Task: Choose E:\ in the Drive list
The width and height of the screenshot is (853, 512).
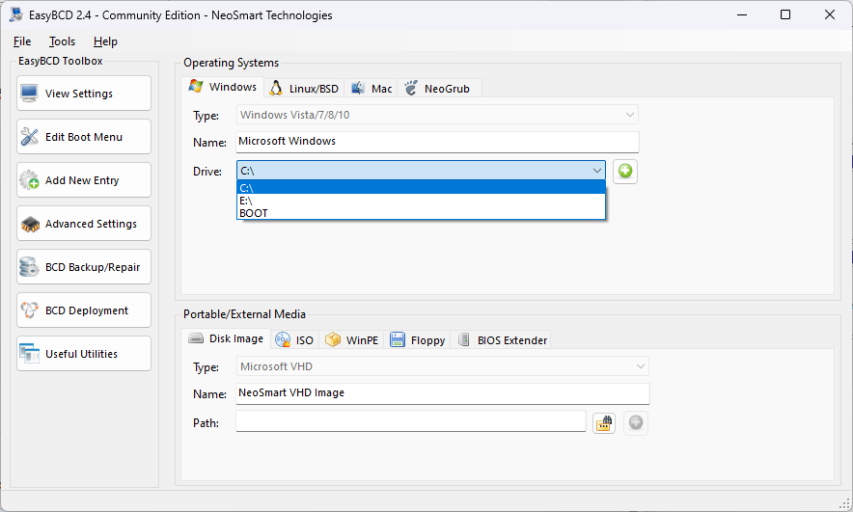Action: point(421,201)
